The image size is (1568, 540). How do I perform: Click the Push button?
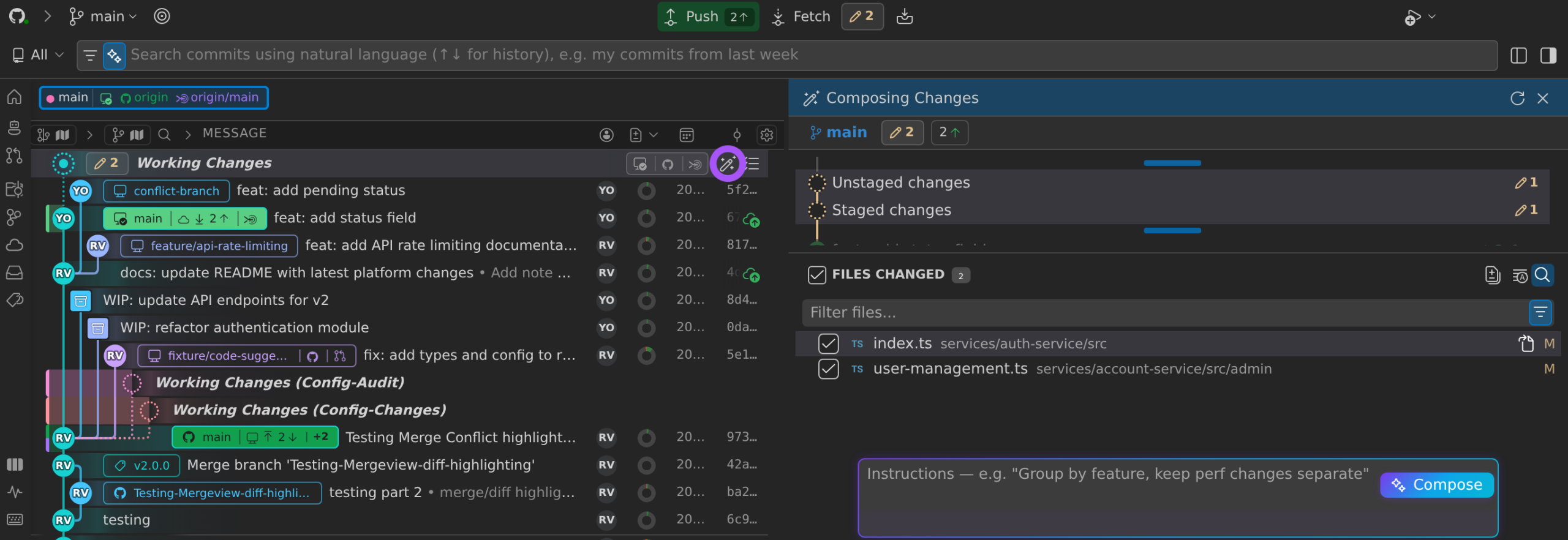click(707, 17)
